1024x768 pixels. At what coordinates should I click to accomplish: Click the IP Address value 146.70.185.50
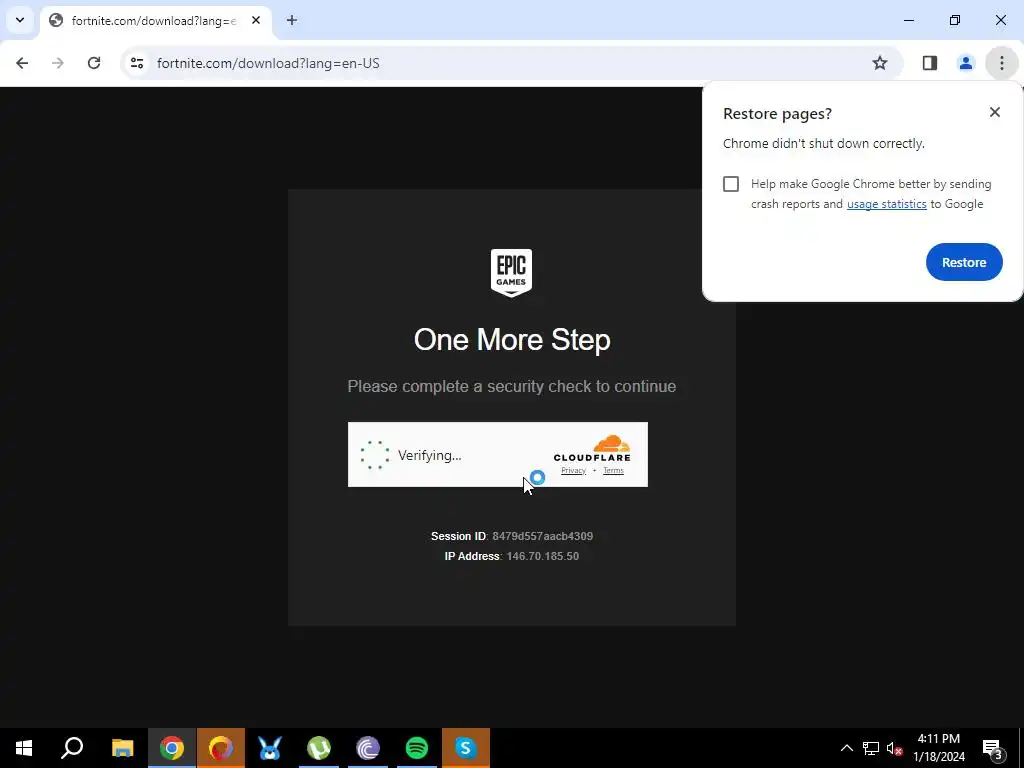(543, 556)
